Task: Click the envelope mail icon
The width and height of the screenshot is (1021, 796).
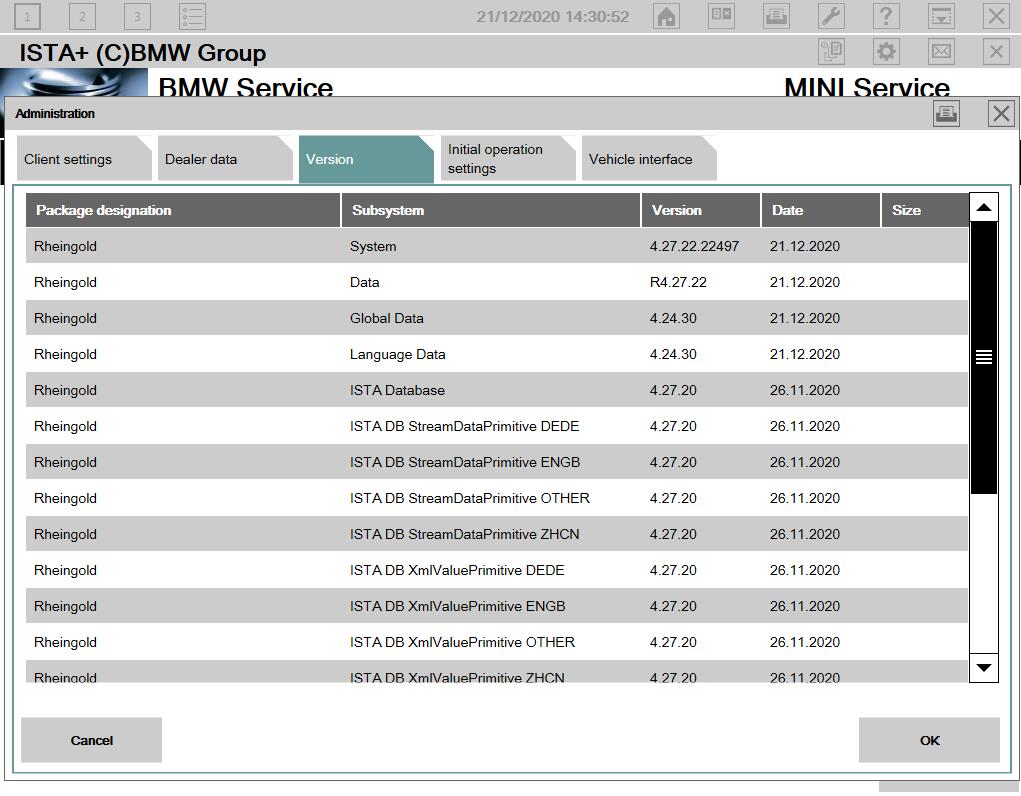Action: [942, 51]
